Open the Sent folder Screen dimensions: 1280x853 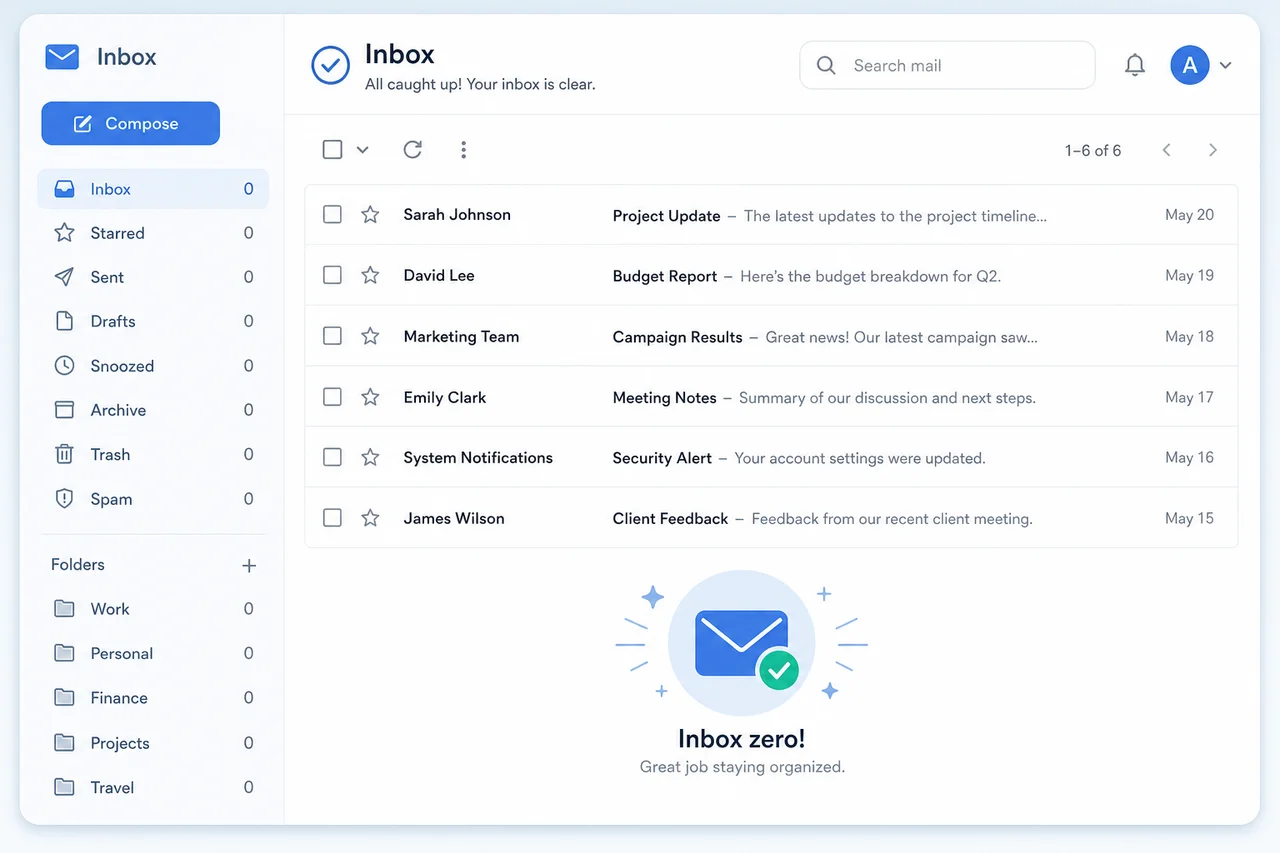153,277
